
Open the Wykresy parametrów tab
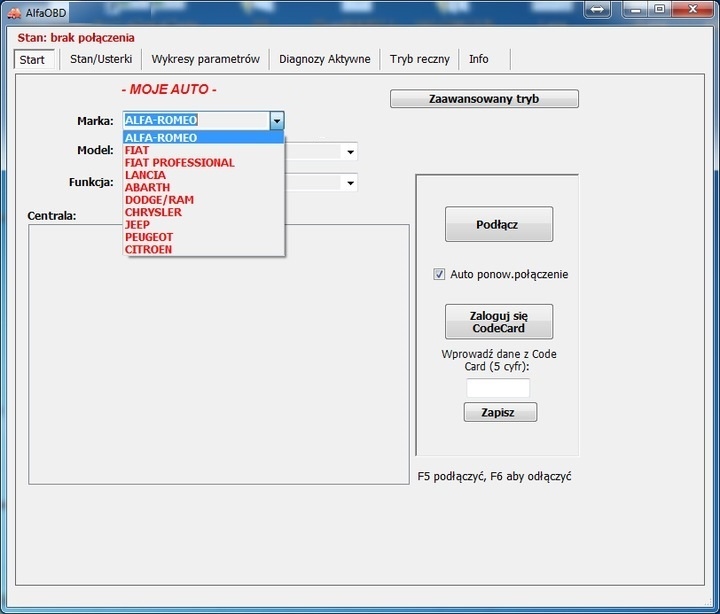205,59
